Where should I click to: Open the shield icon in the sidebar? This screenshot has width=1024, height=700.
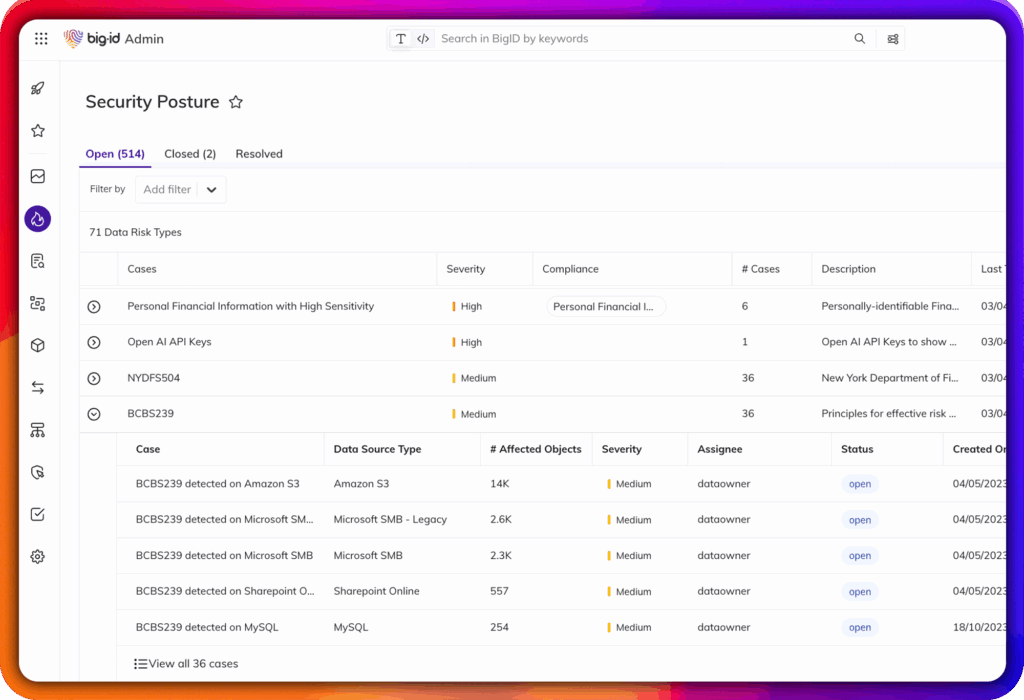tap(38, 473)
